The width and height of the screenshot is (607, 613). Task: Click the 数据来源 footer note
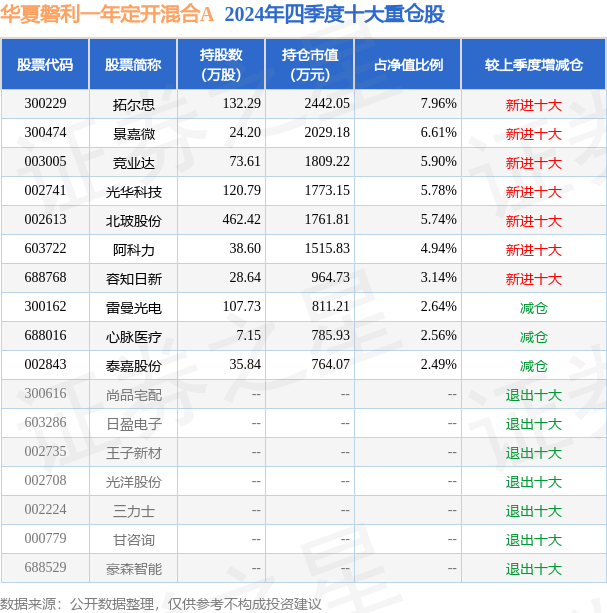click(x=161, y=602)
